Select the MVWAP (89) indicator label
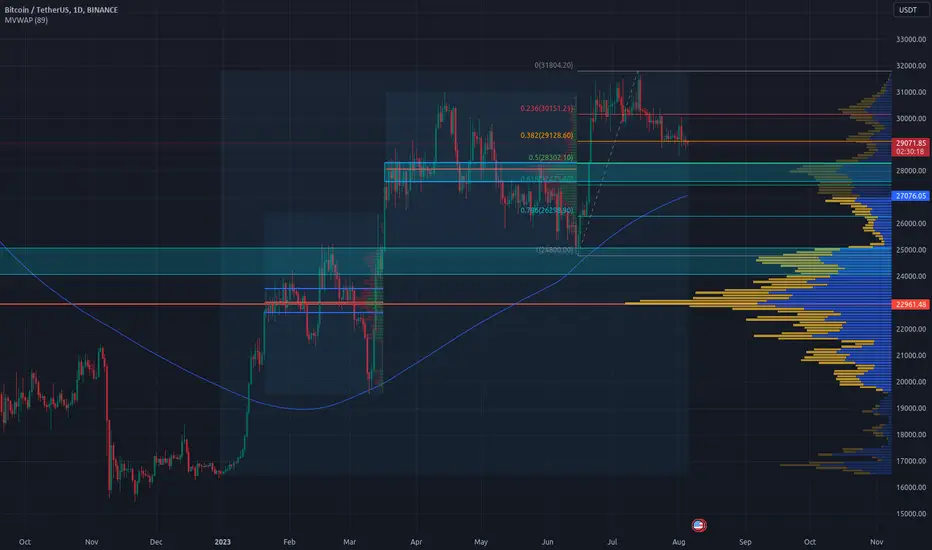This screenshot has height=550, width=932. tap(26, 20)
